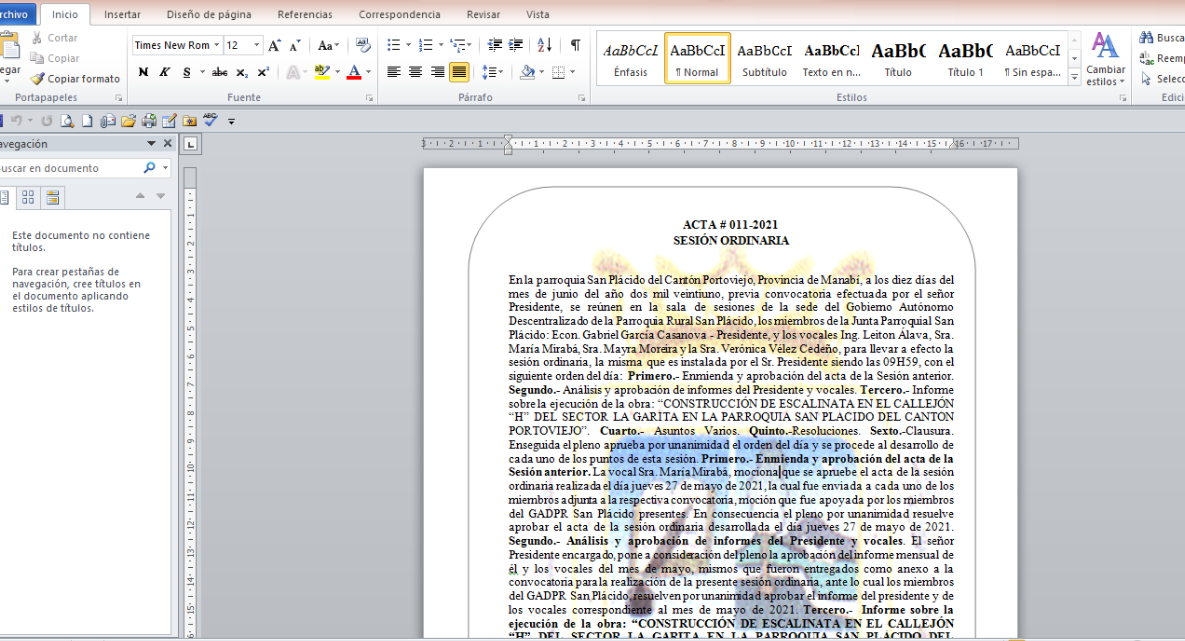Click the clear formatting icon
Viewport: 1185px width, 641px height.
click(x=363, y=45)
